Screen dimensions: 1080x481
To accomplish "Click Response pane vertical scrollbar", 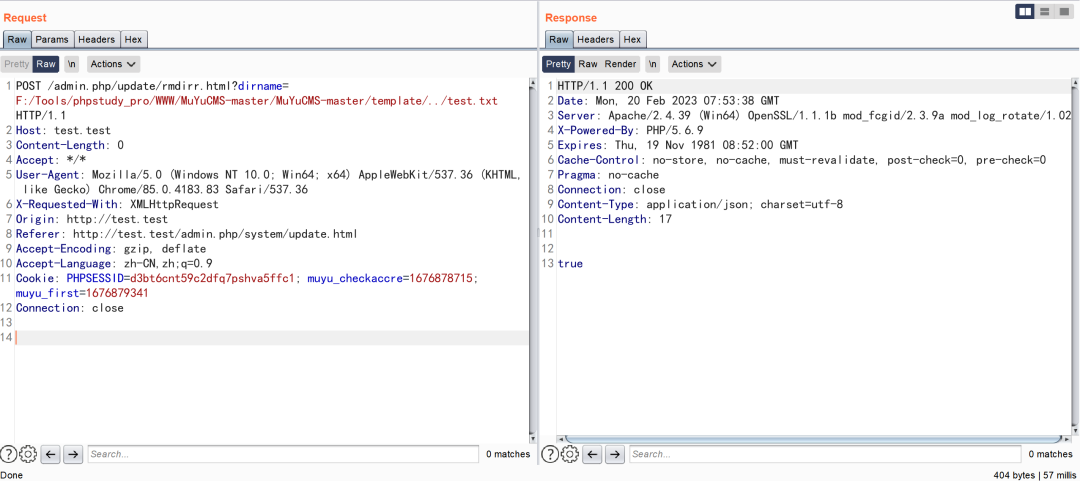I will [x=1074, y=255].
